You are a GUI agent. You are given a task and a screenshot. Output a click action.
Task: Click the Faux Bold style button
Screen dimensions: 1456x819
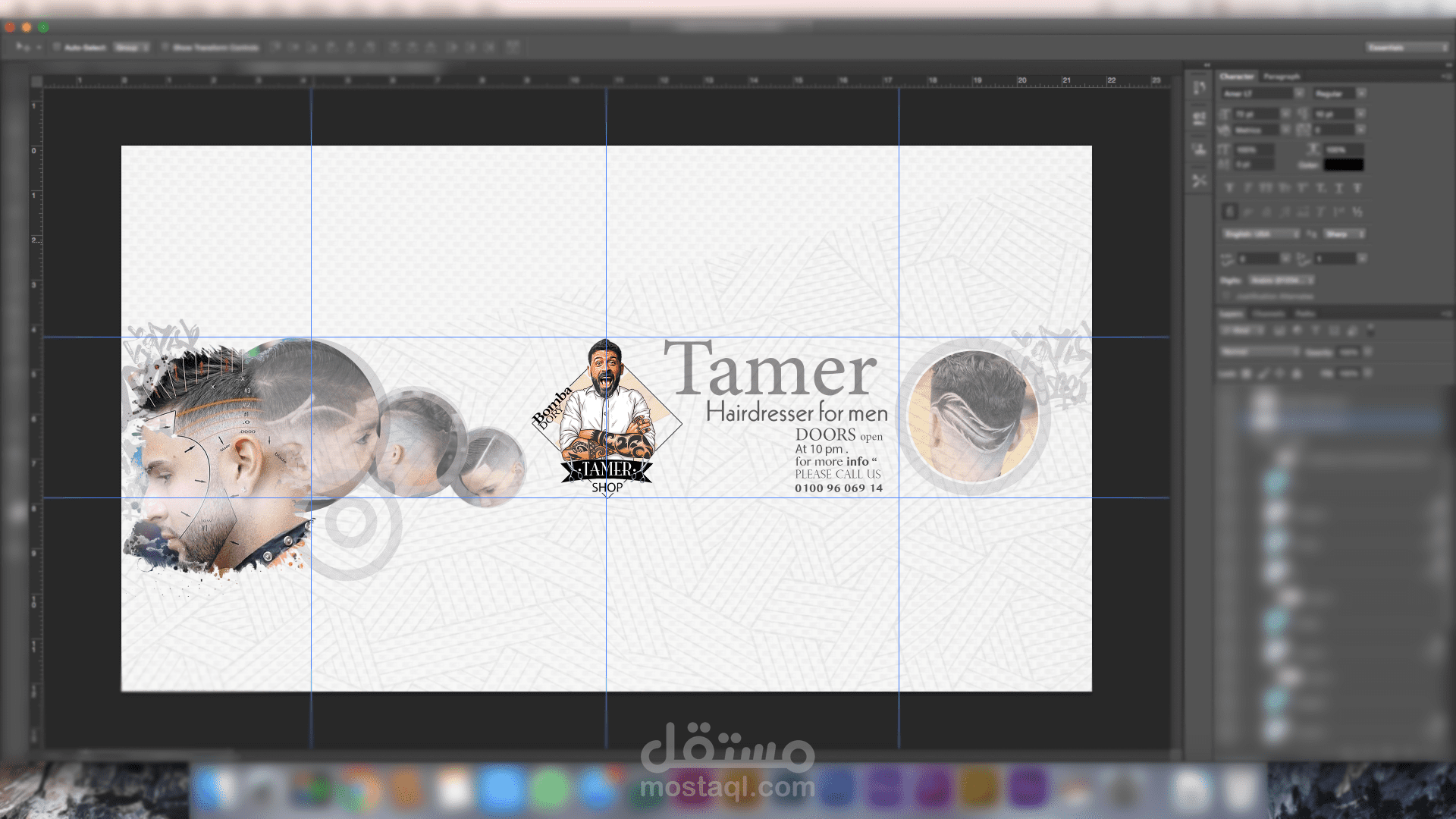point(1229,187)
